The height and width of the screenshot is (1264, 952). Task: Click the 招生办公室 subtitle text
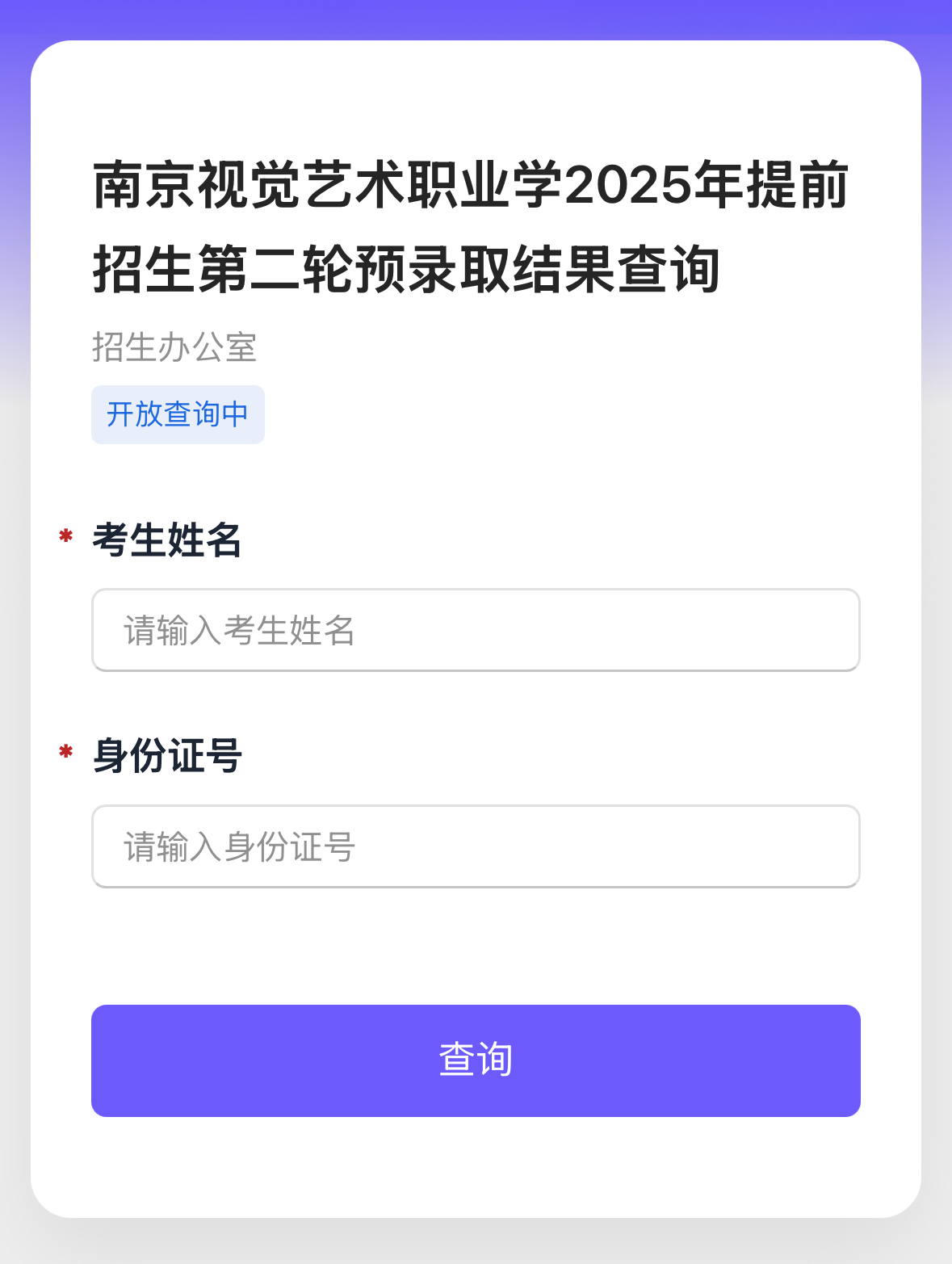pyautogui.click(x=174, y=347)
